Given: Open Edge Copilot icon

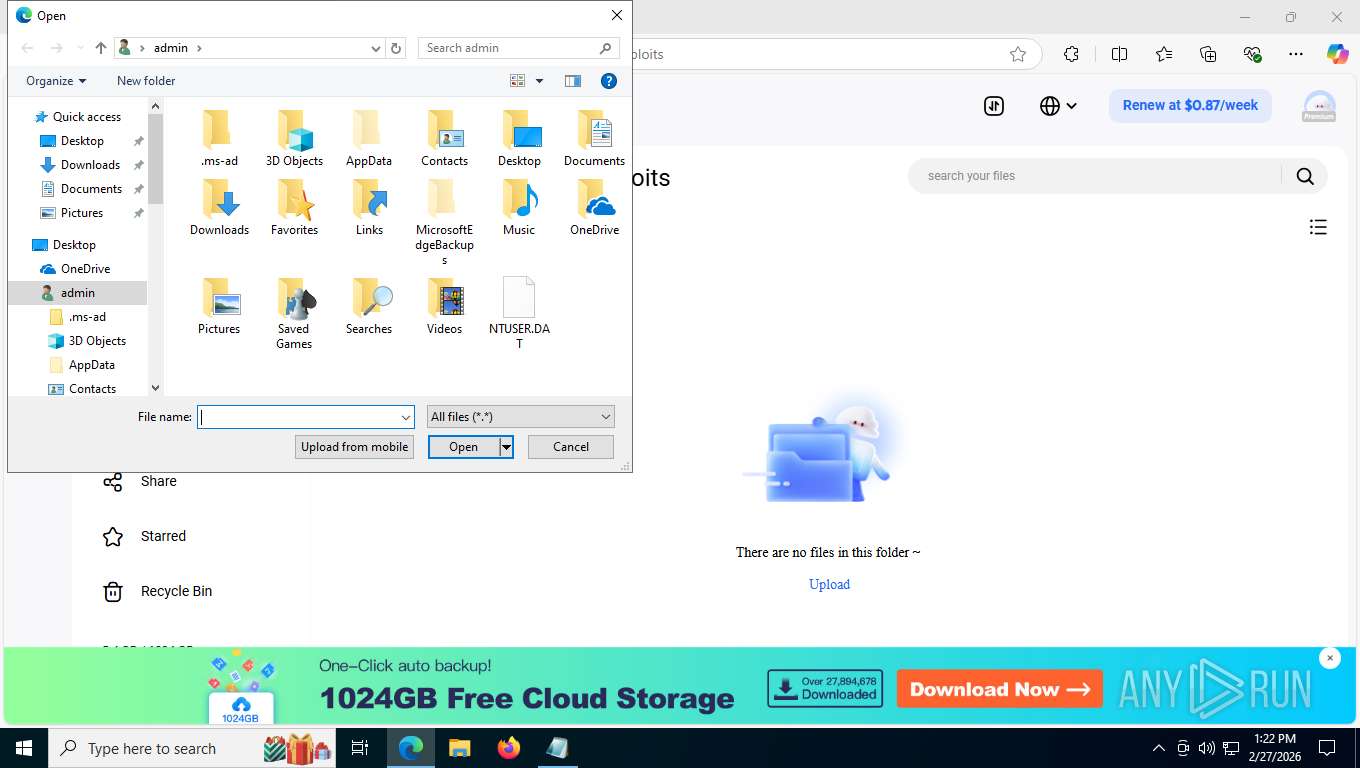Looking at the screenshot, I should 1337,54.
